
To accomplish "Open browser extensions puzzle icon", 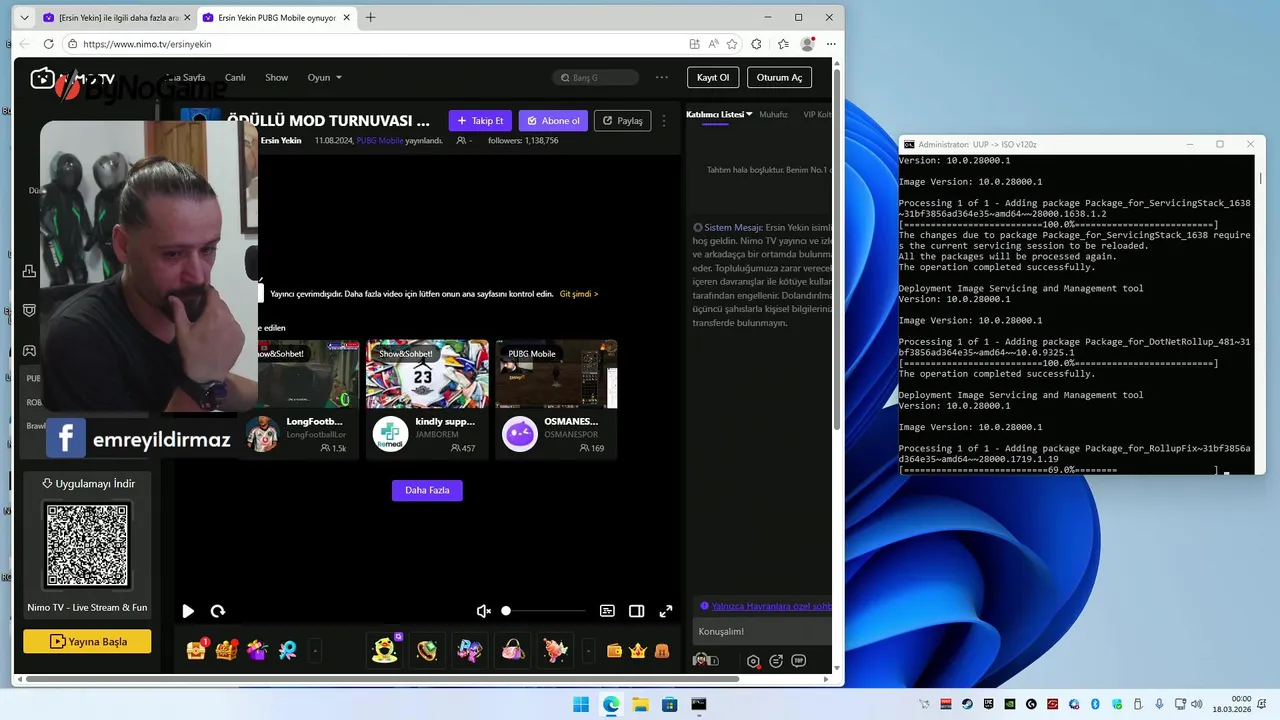I will [x=756, y=44].
